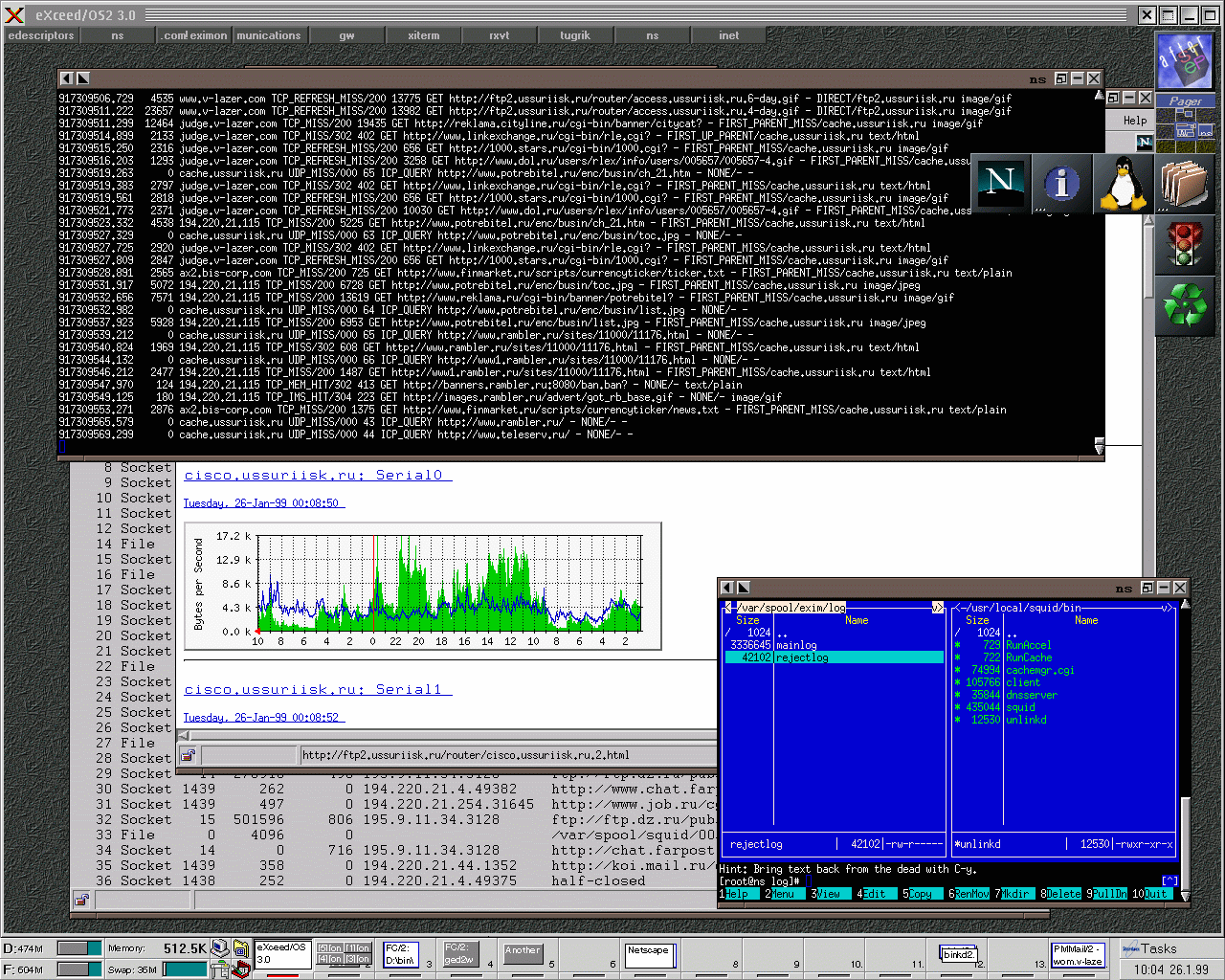Select RunCache in right panel

pyautogui.click(x=1062, y=657)
